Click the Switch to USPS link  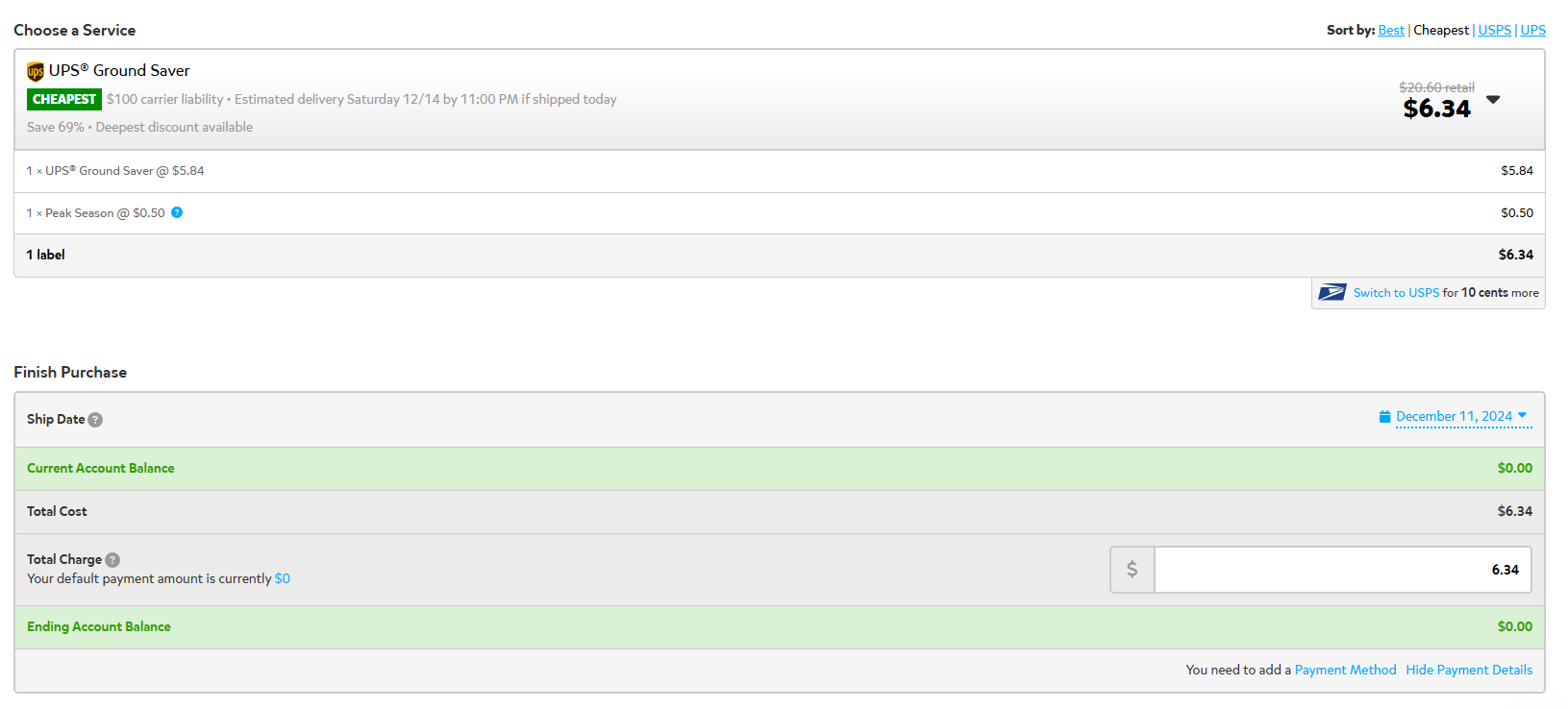[x=1396, y=293]
